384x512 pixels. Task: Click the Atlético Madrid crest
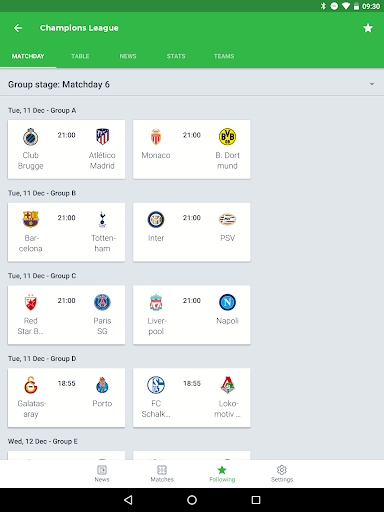tap(102, 137)
